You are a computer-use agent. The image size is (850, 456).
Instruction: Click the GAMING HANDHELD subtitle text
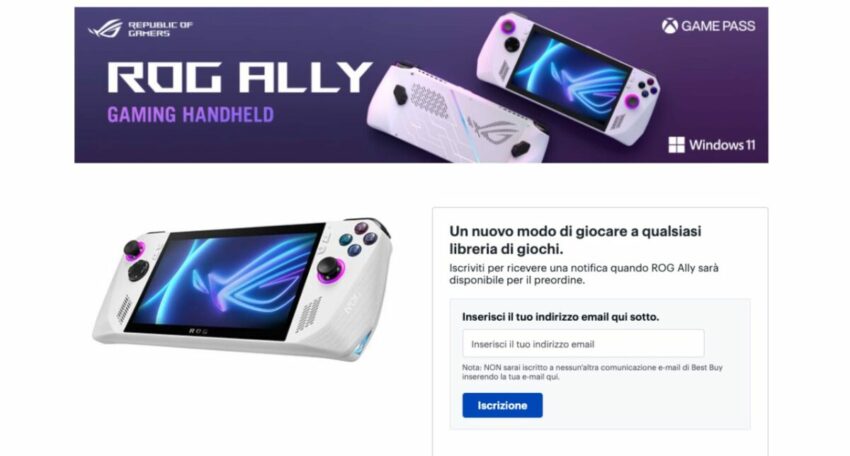190,115
